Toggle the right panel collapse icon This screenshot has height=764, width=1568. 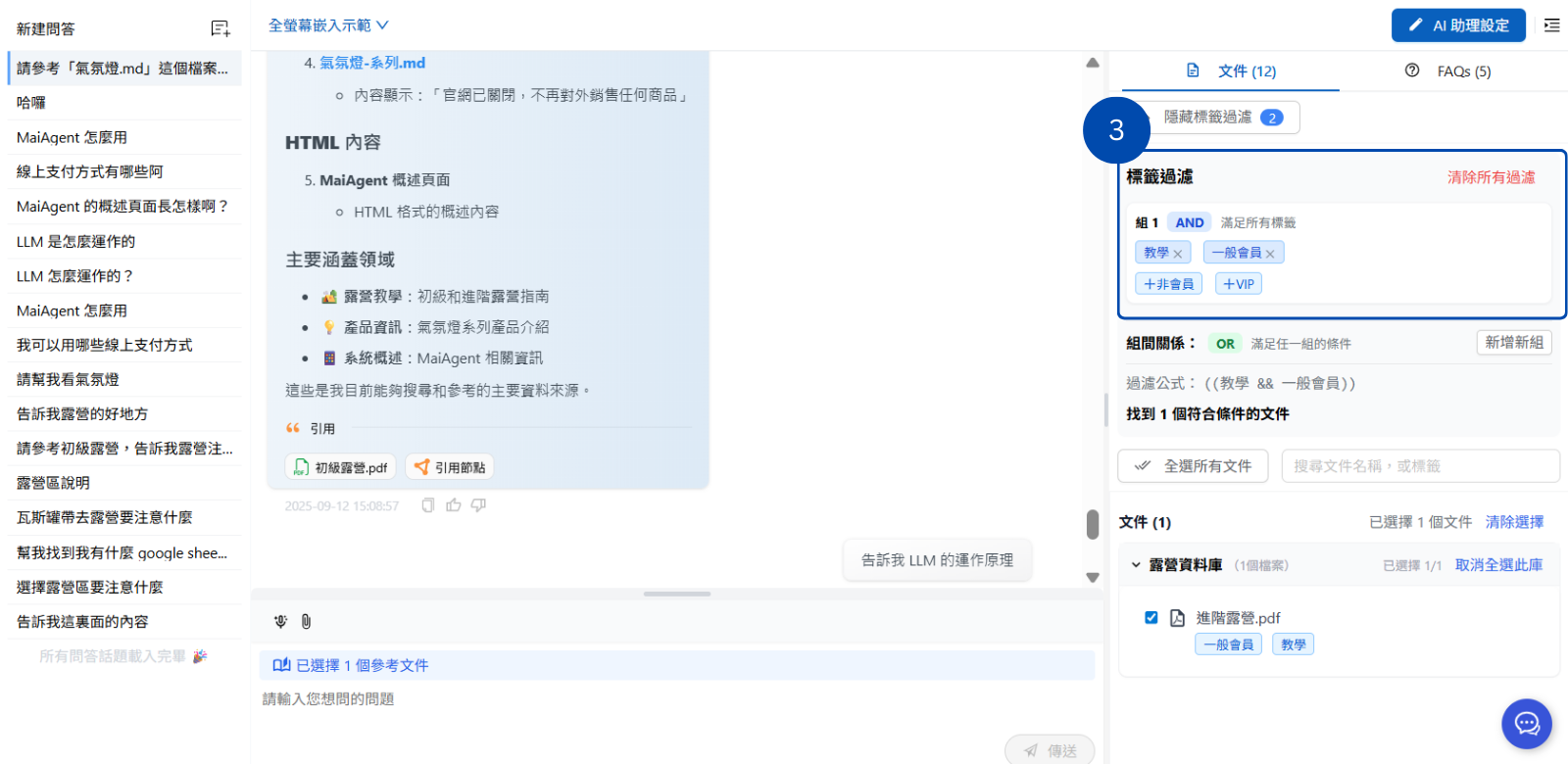pos(1551,25)
